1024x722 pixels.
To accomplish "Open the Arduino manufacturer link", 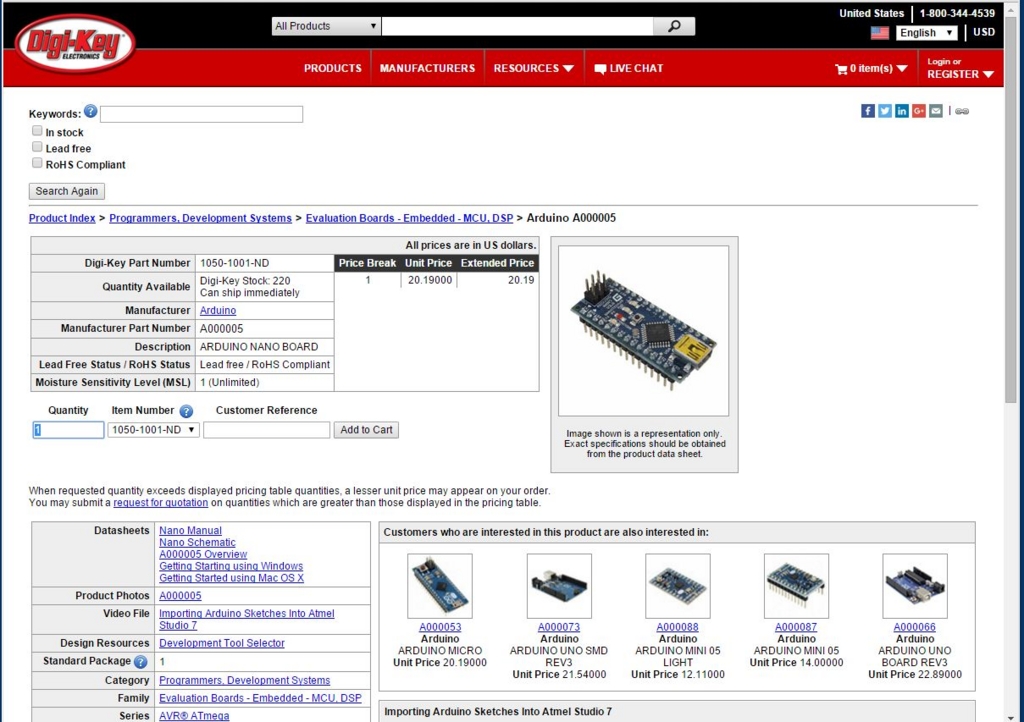I will click(218, 311).
